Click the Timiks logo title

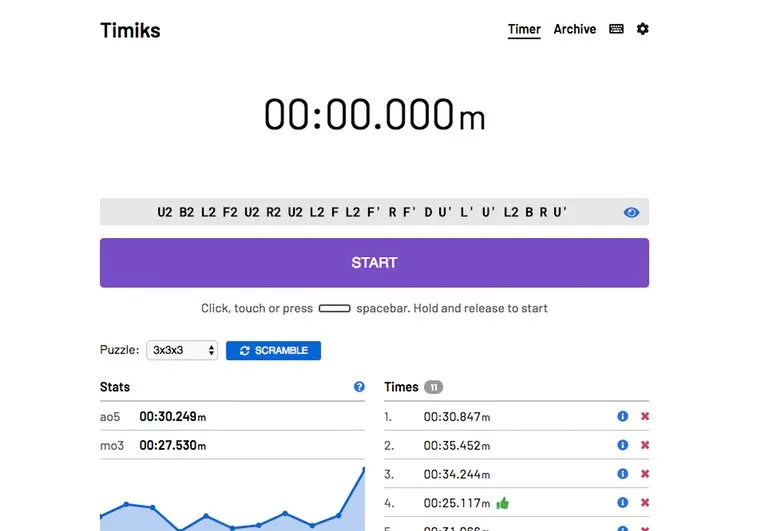point(130,30)
